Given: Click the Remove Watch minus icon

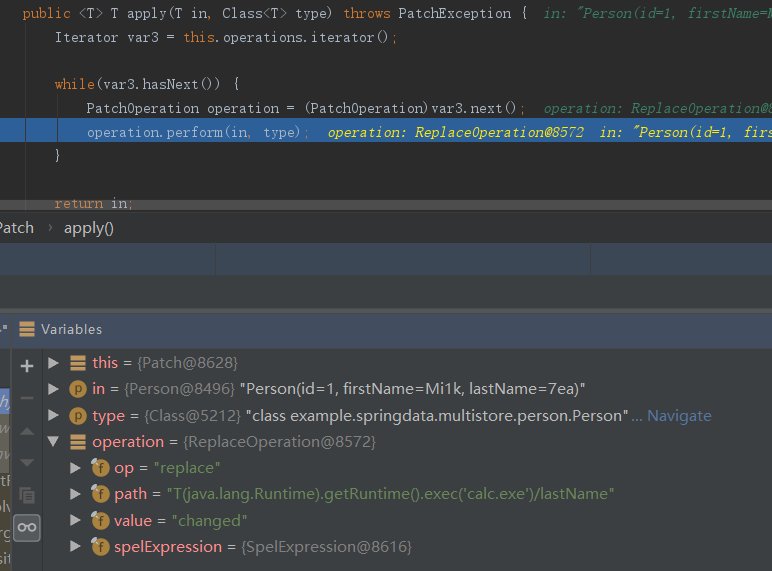Looking at the screenshot, I should click(27, 398).
